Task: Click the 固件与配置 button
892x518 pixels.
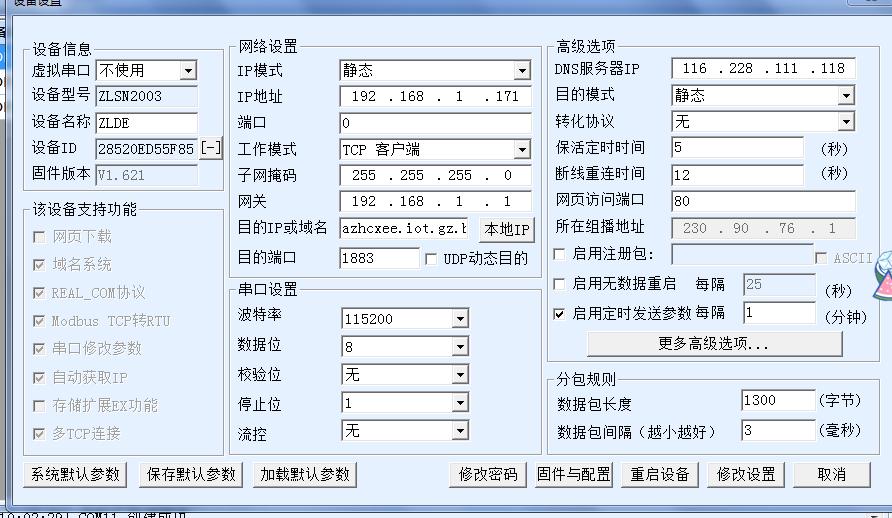Action: tap(573, 474)
